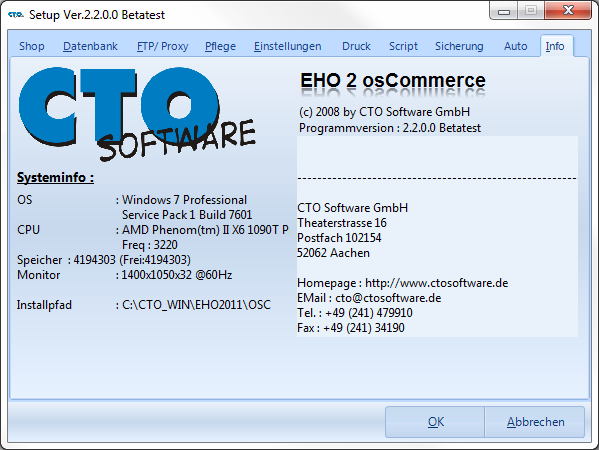Click the EHO 2 osCommerce heading
The width and height of the screenshot is (599, 450).
pyautogui.click(x=393, y=80)
